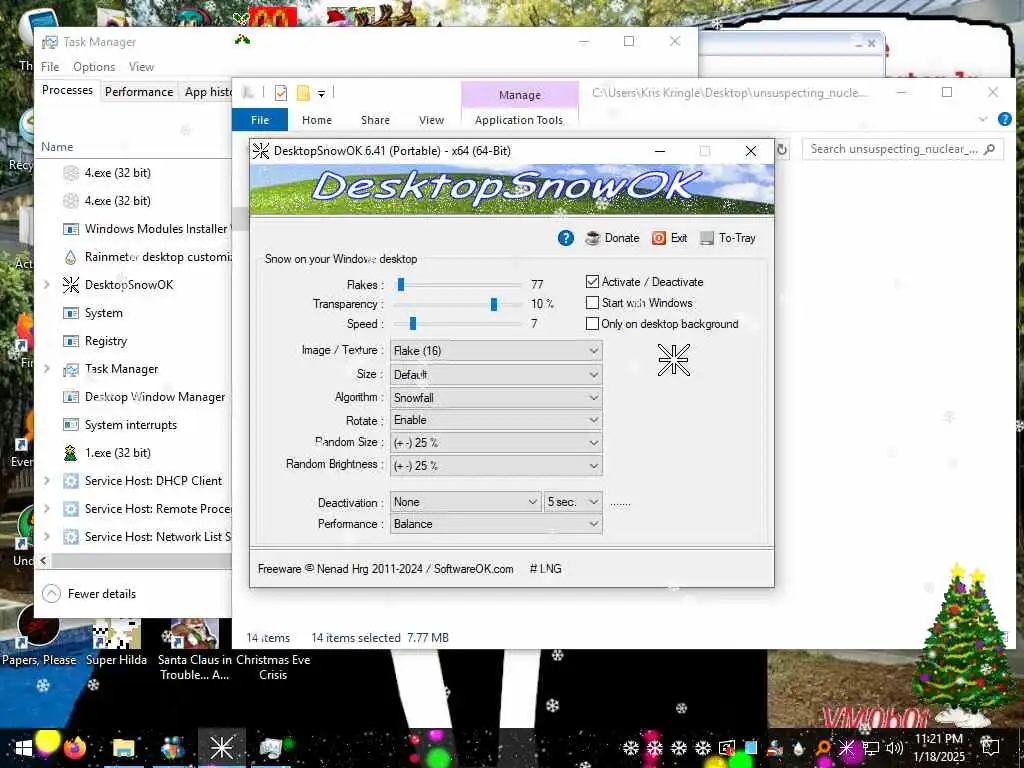Adjust the Flakes slider handle
The width and height of the screenshot is (1024, 768).
(401, 284)
